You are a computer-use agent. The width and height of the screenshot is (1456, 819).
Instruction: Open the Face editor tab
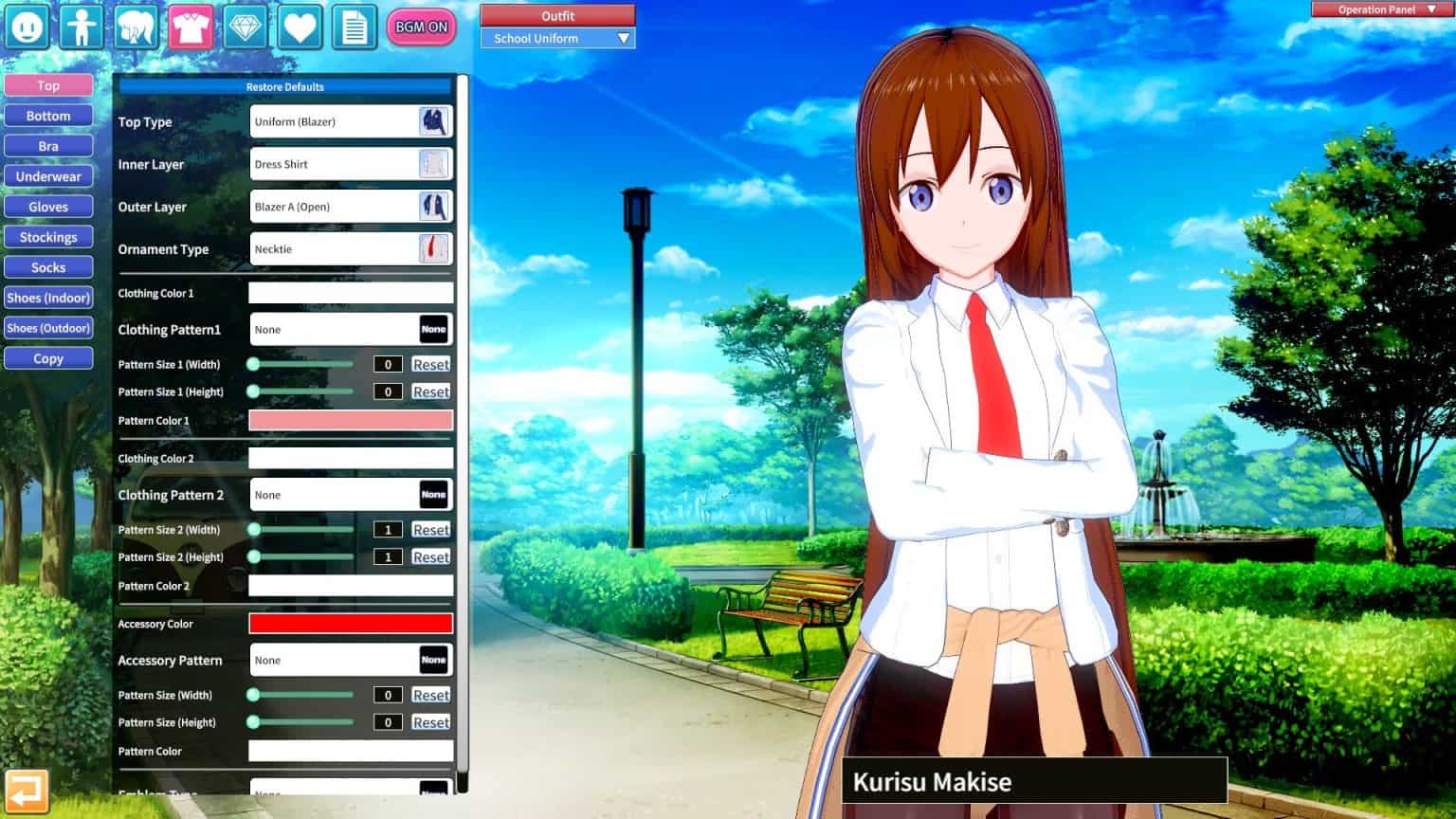tap(27, 27)
